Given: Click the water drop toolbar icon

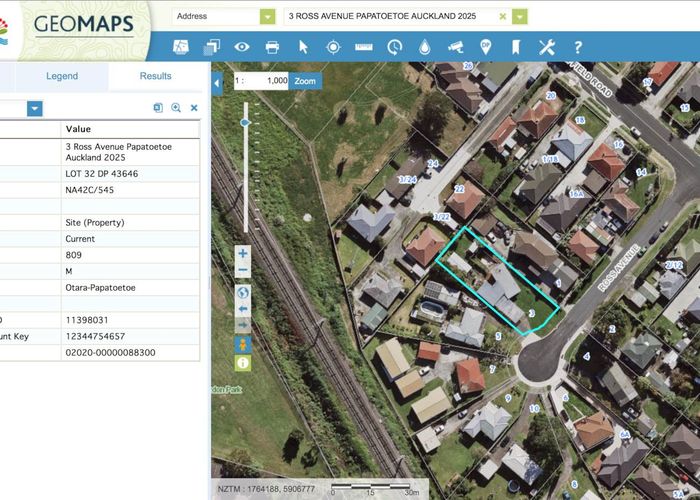Looking at the screenshot, I should [425, 47].
